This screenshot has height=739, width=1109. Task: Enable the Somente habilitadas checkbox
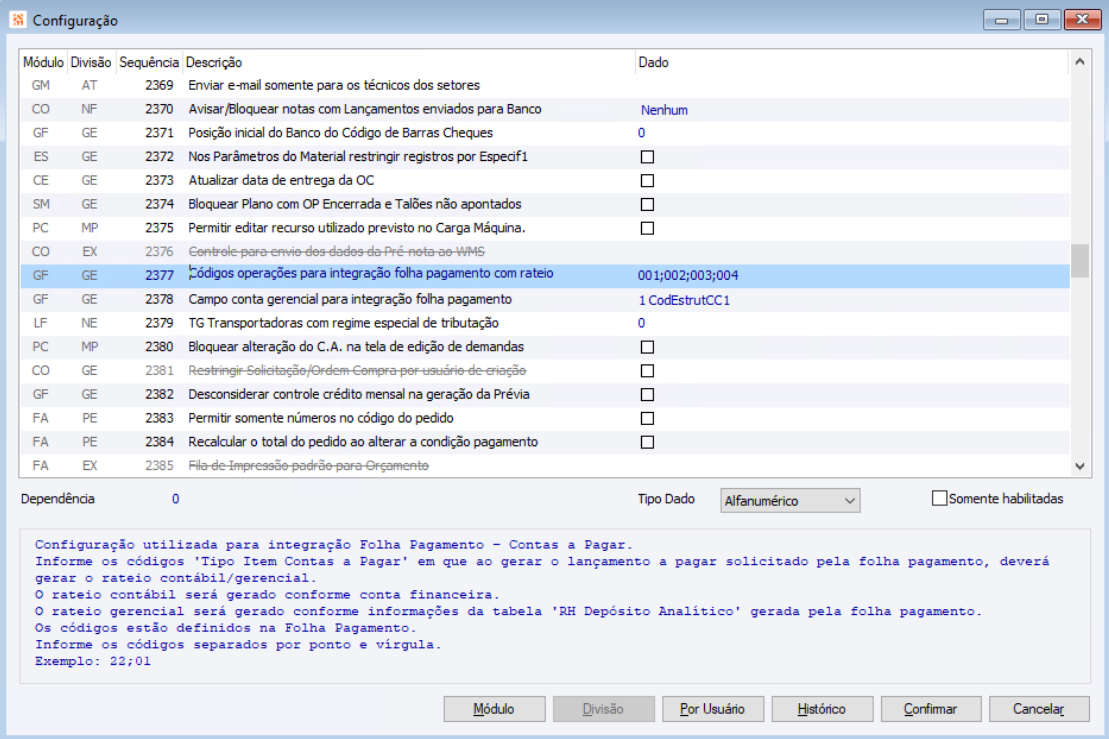point(939,499)
